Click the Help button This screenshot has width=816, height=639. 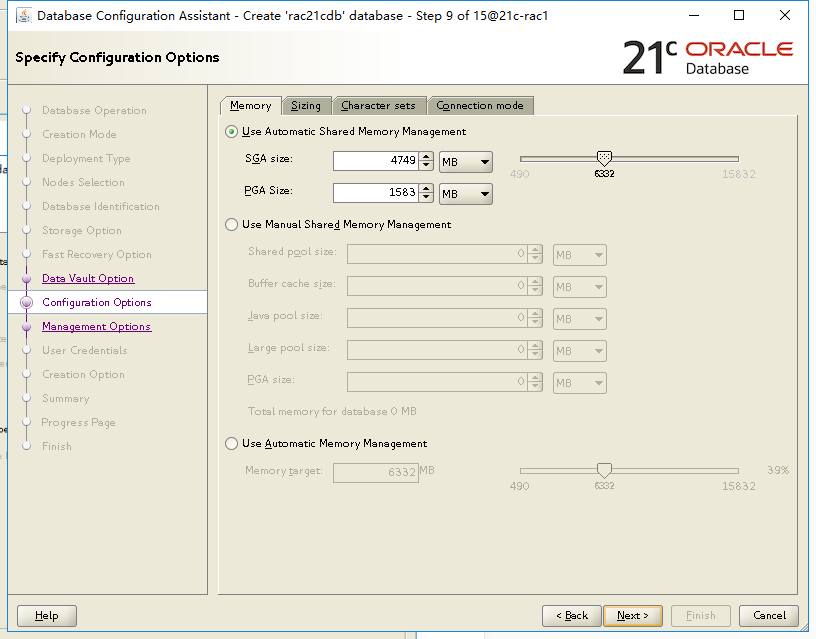coord(47,616)
